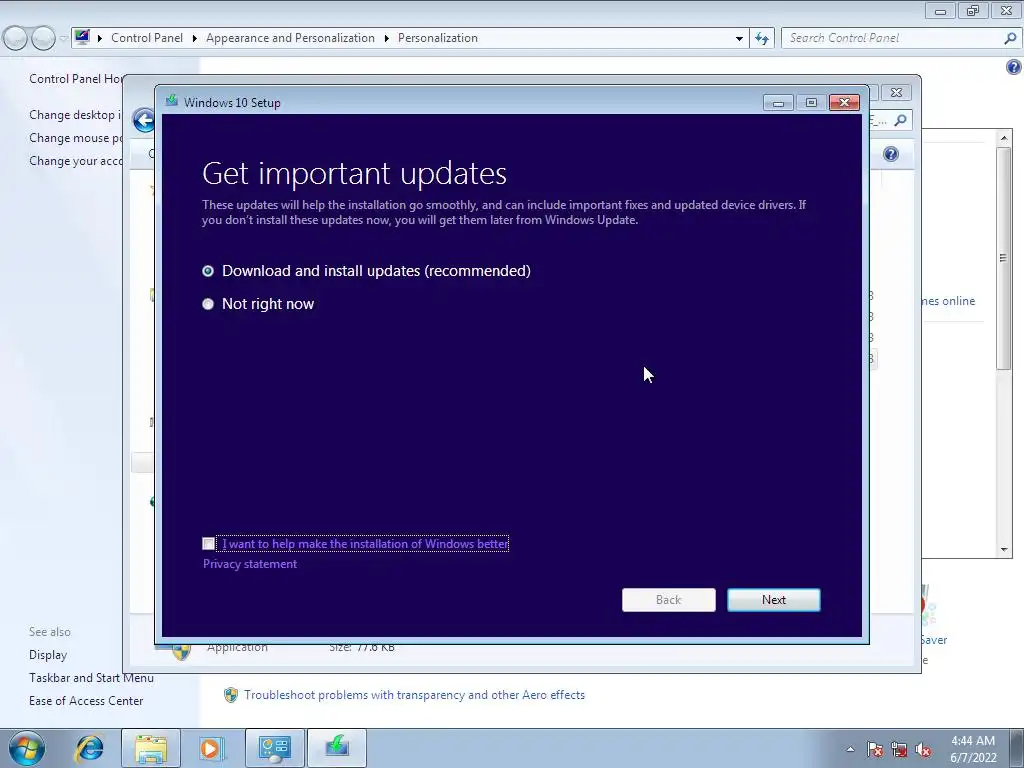Image resolution: width=1024 pixels, height=768 pixels.
Task: Open the clock showing 4:44 AM
Action: point(973,749)
